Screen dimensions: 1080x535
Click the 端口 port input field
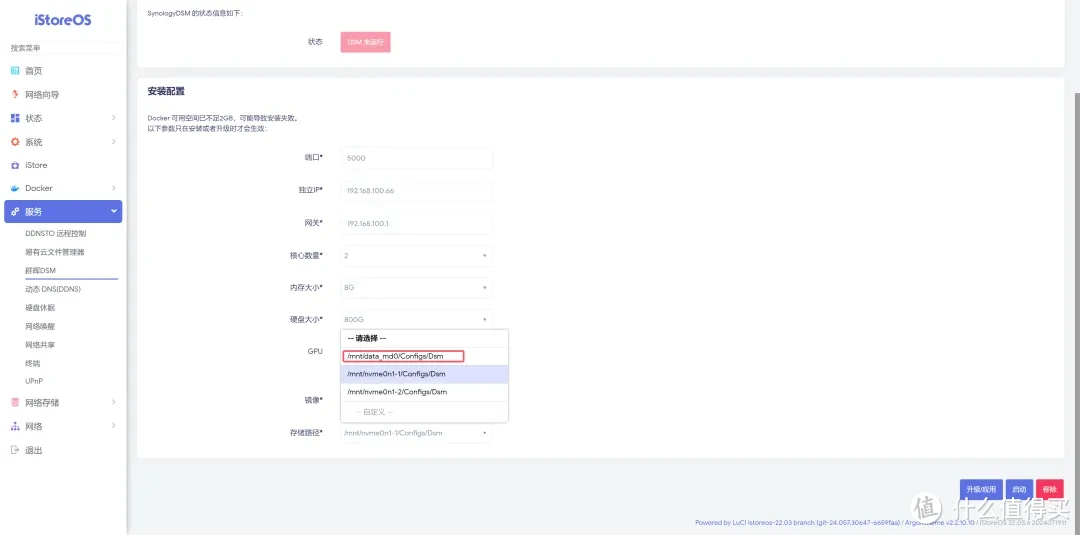click(x=416, y=159)
